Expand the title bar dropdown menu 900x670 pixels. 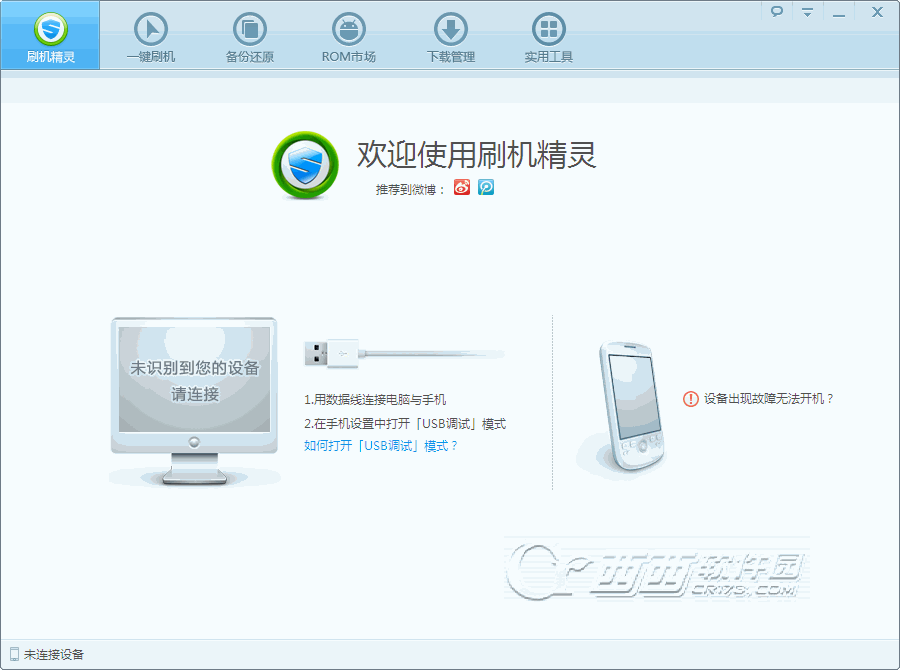(x=807, y=12)
